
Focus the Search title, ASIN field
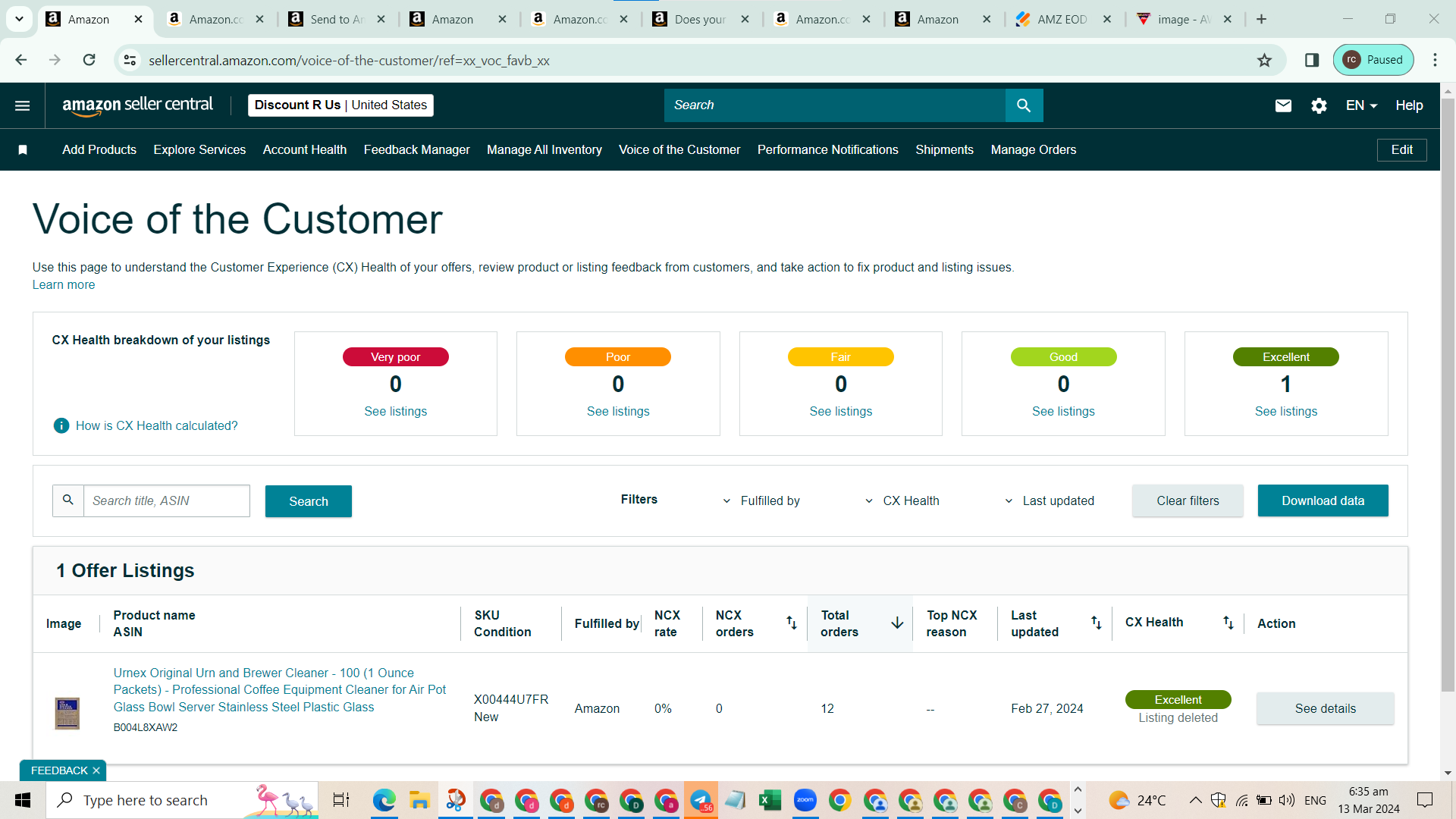tap(166, 501)
